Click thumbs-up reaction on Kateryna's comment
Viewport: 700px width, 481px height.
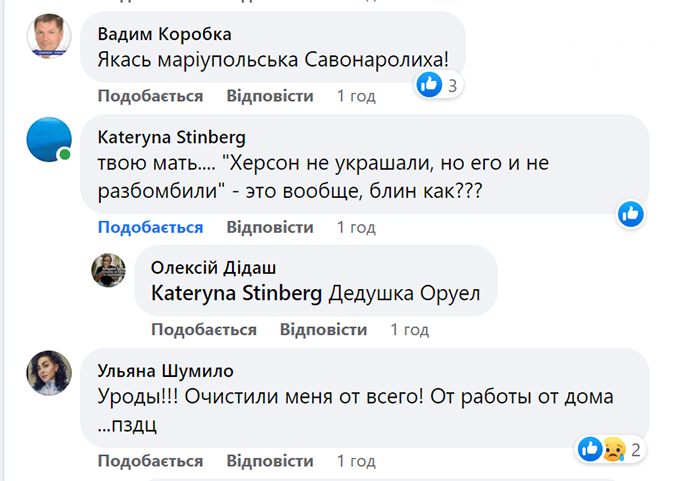[x=630, y=213]
